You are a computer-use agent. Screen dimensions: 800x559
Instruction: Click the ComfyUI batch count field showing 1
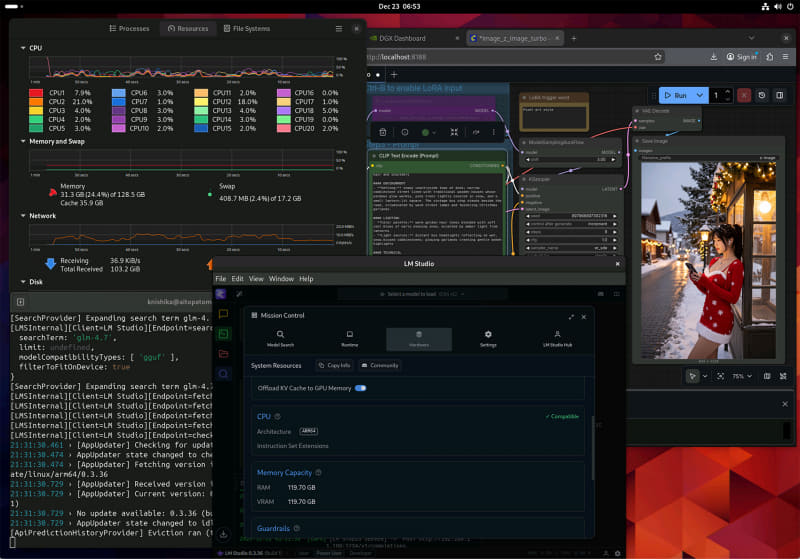(x=717, y=95)
